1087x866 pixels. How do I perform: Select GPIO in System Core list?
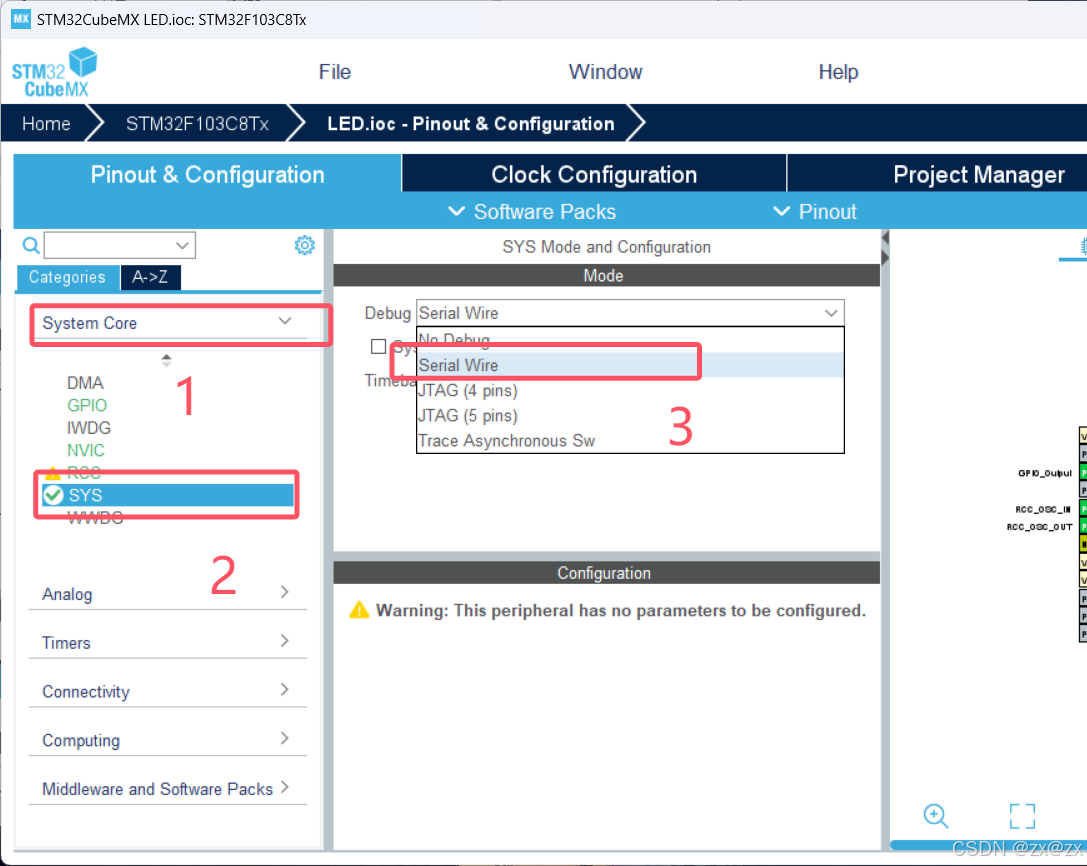[87, 405]
